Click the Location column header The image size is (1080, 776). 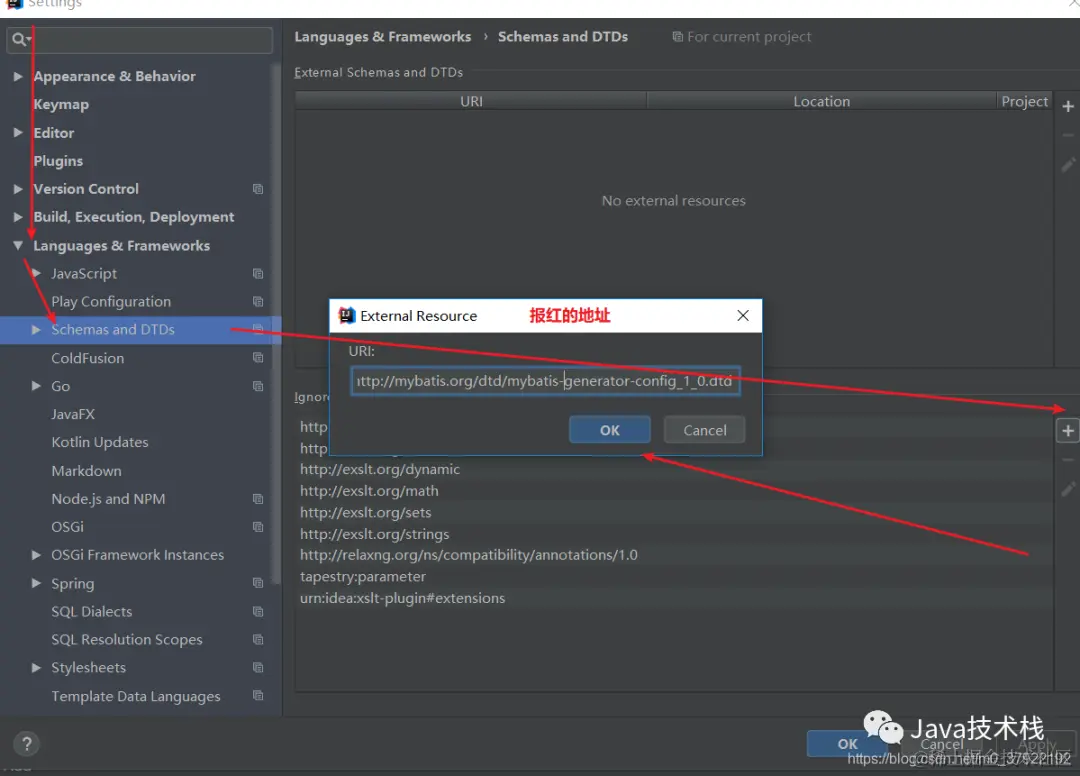[821, 101]
